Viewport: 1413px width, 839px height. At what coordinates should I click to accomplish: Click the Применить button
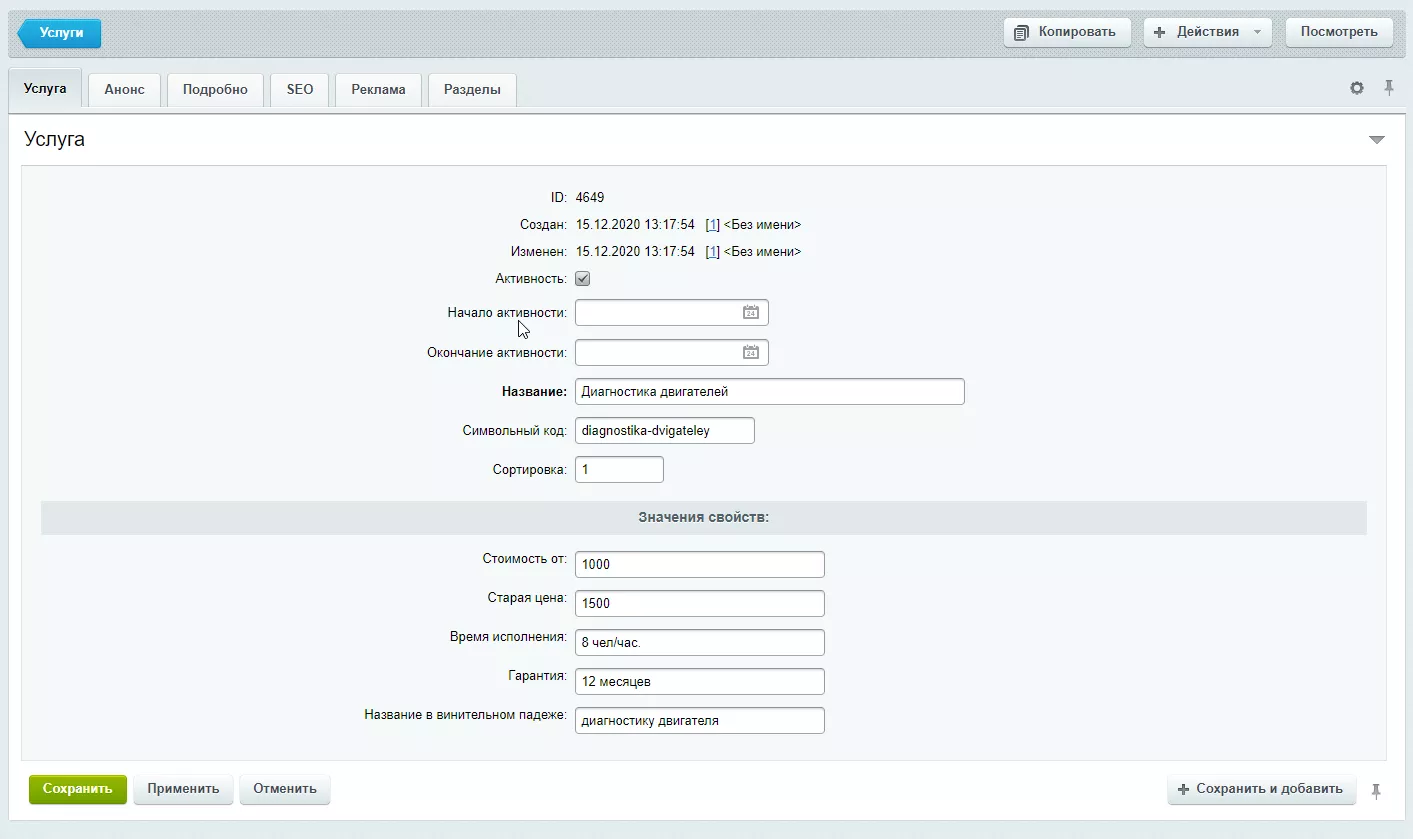(183, 789)
